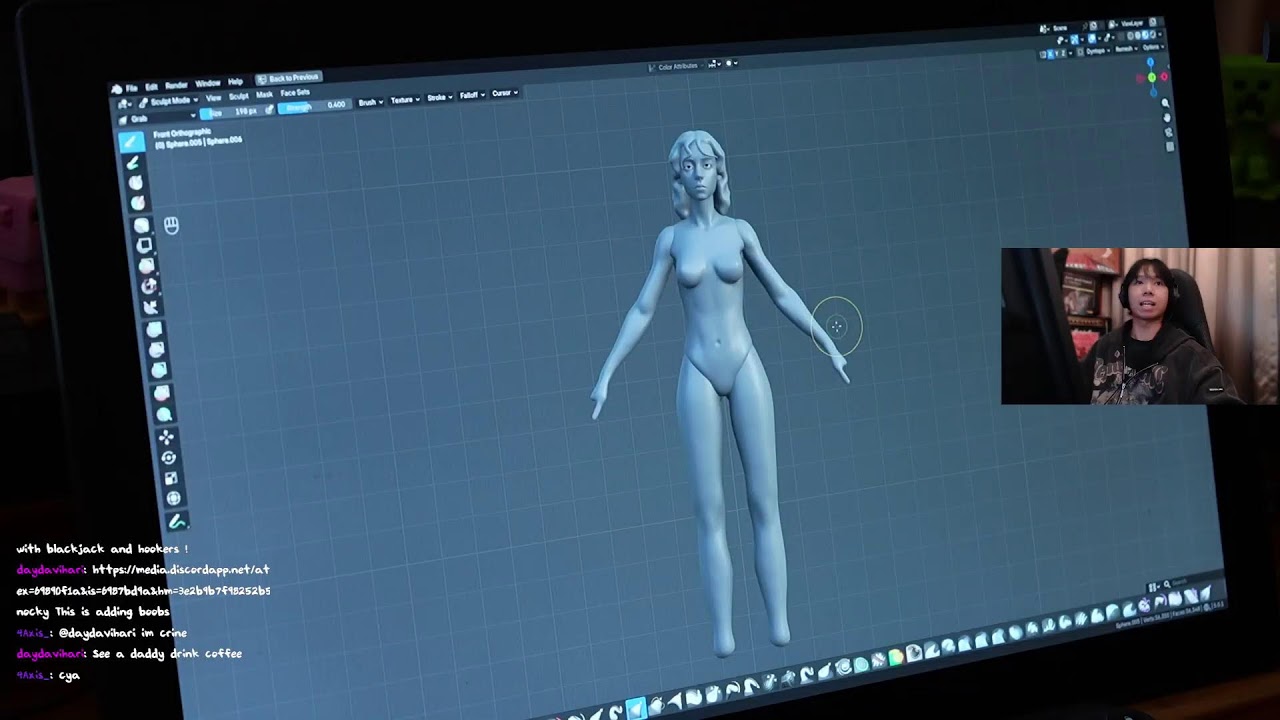The height and width of the screenshot is (720, 1280).
Task: Open the Render menu
Action: [x=177, y=85]
